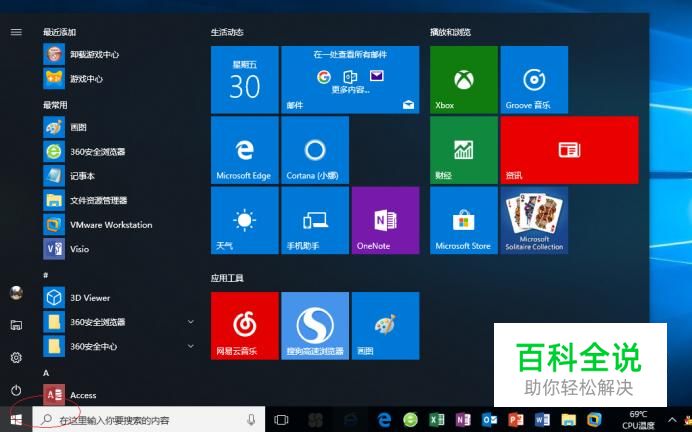
Task: Launch Microsoft Edge tile
Action: 244,150
